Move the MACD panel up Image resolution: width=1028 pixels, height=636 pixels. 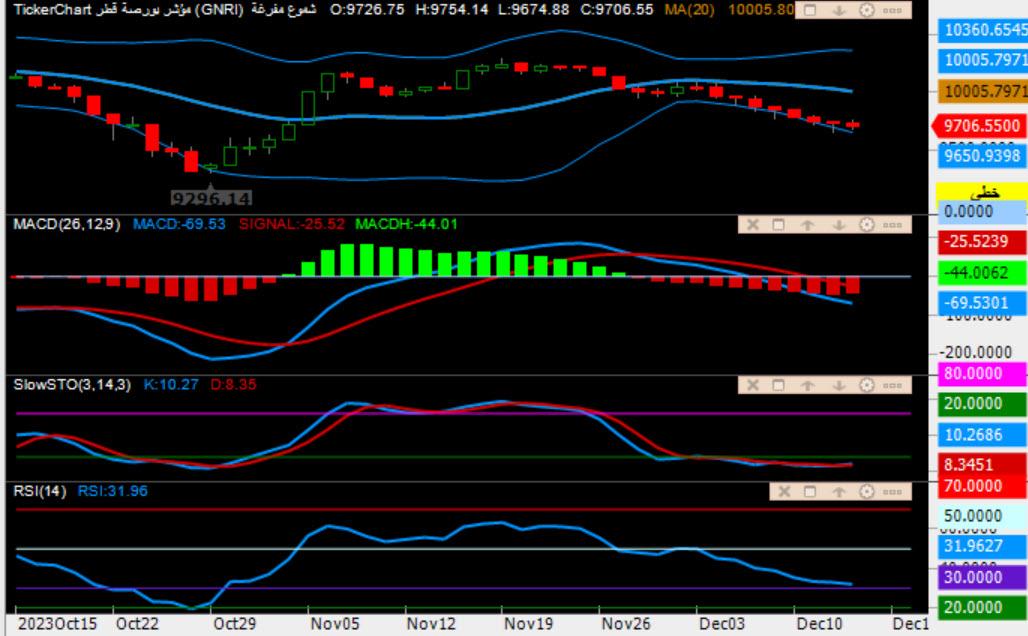[x=807, y=225]
